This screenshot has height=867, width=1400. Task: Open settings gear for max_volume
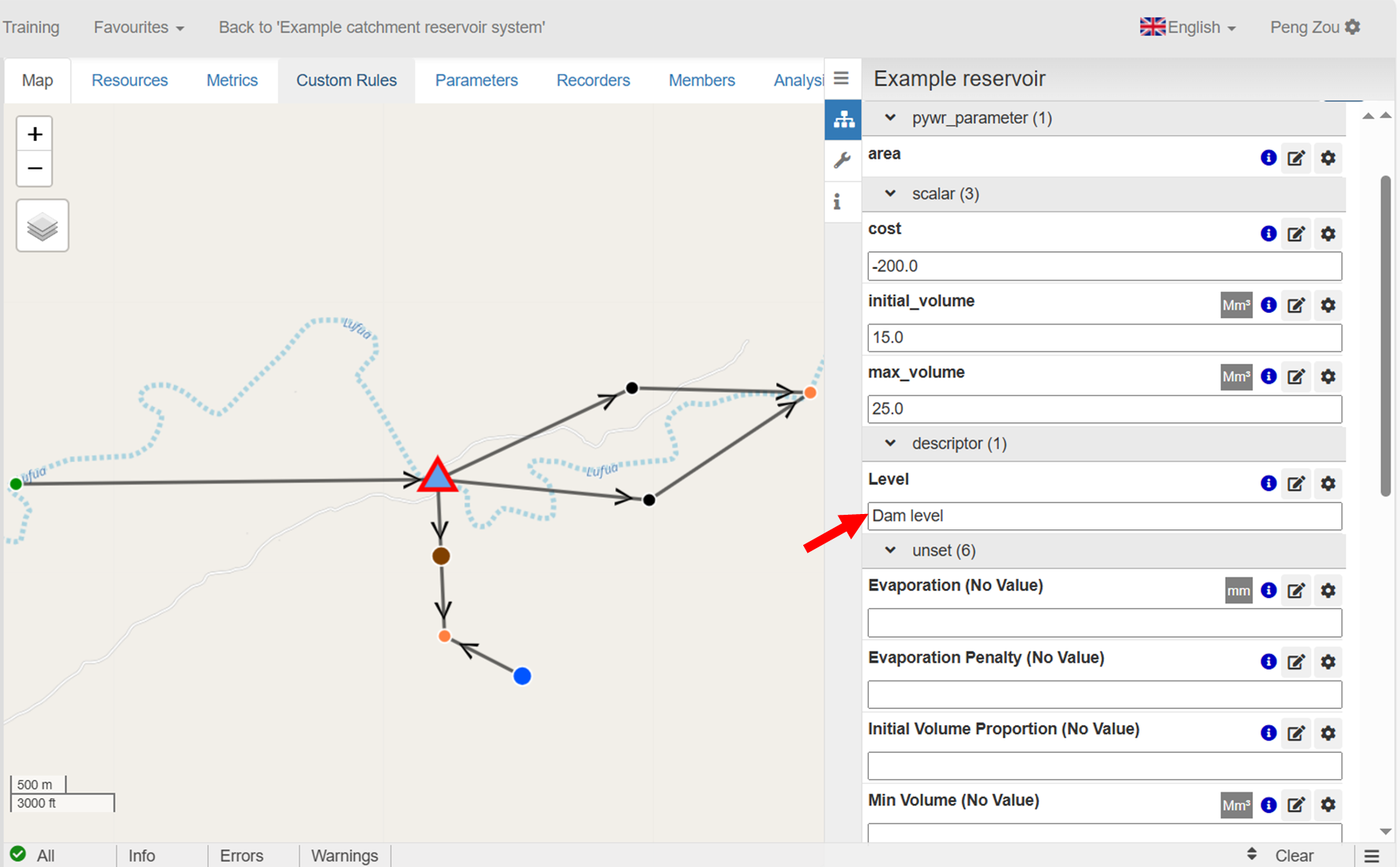(1328, 377)
